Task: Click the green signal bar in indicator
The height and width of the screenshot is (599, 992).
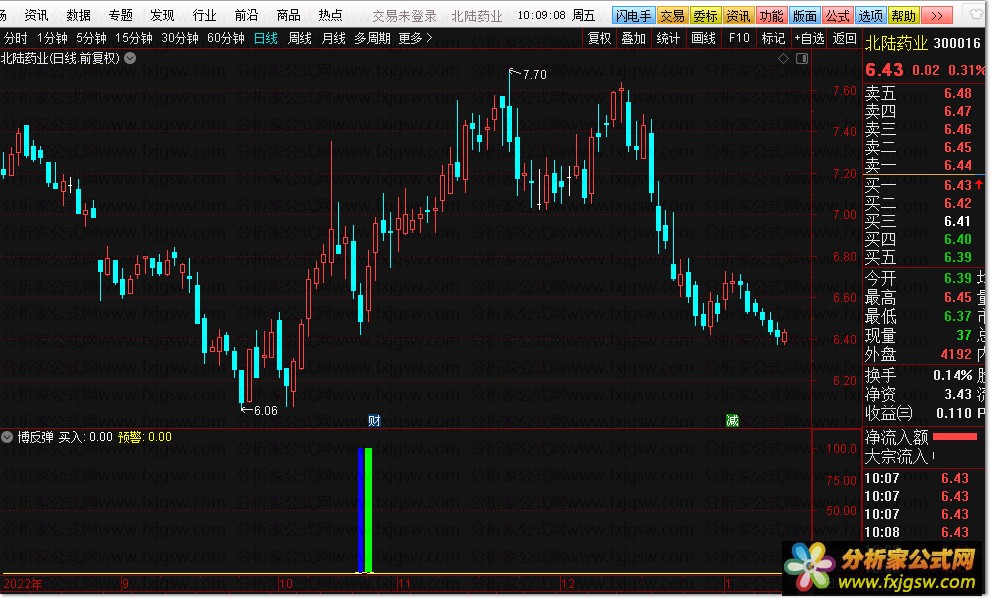Action: coord(368,510)
